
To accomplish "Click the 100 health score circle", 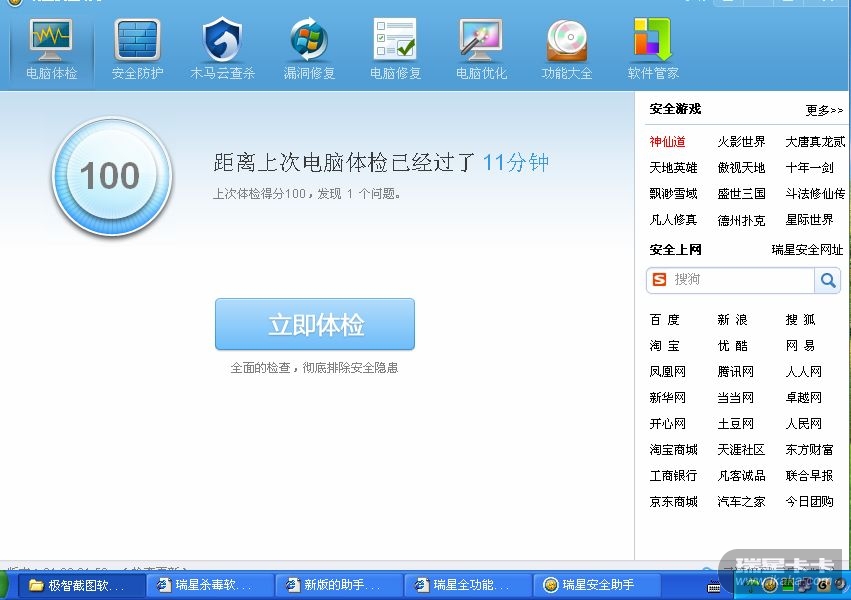I will pos(112,177).
